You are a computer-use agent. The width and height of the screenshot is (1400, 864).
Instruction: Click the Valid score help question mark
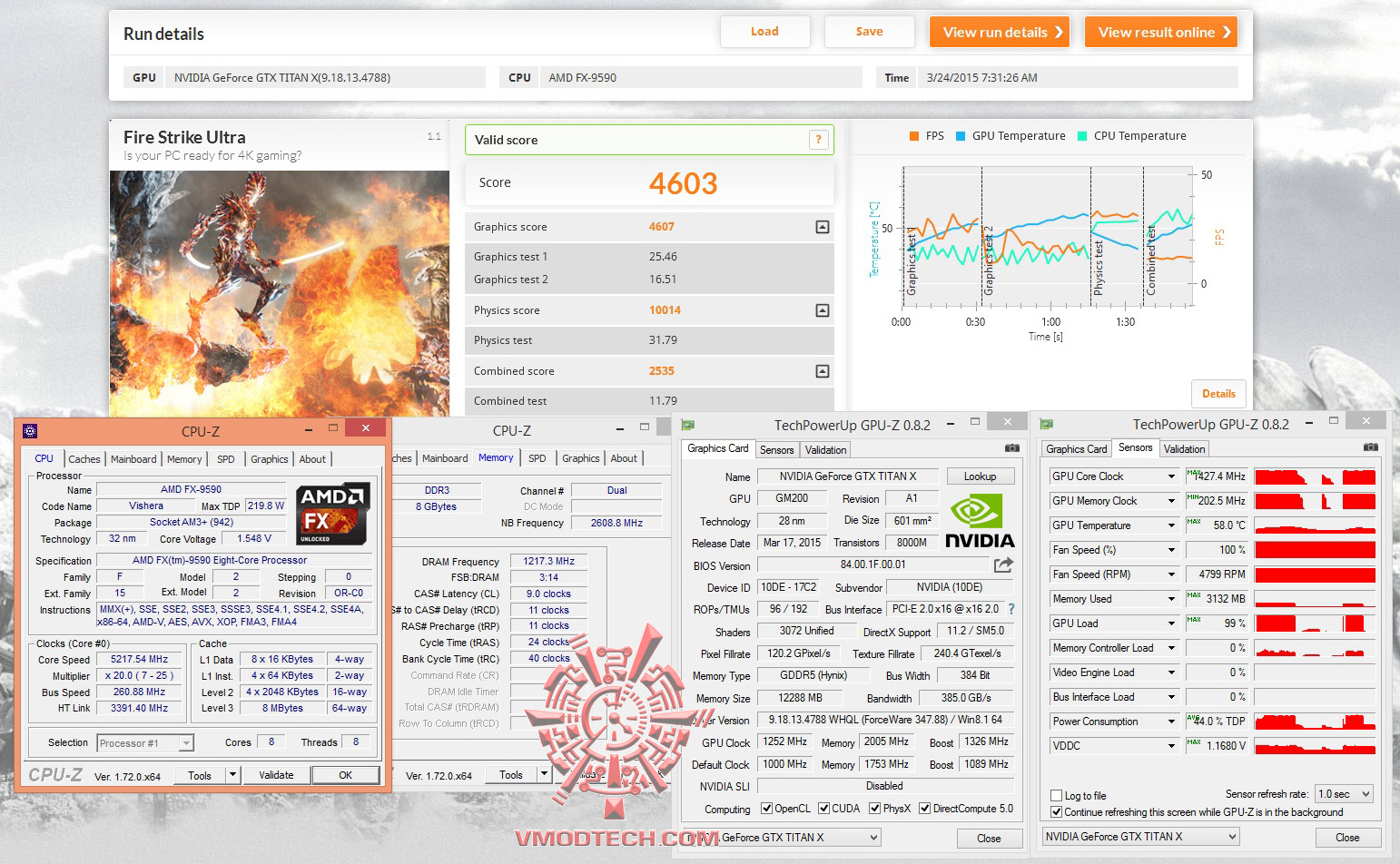tap(818, 140)
